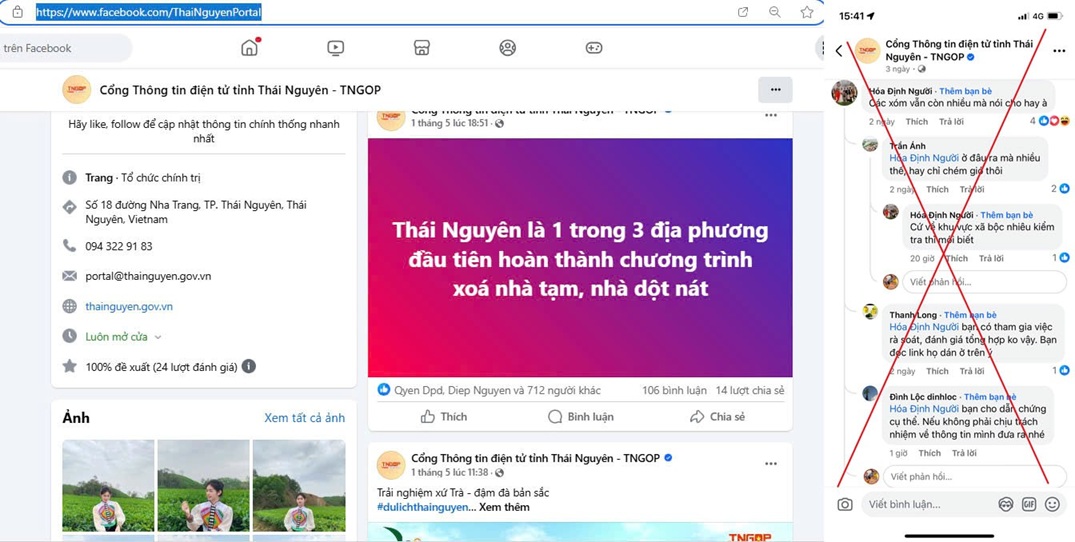Open the Marketplace store icon

coord(422,48)
